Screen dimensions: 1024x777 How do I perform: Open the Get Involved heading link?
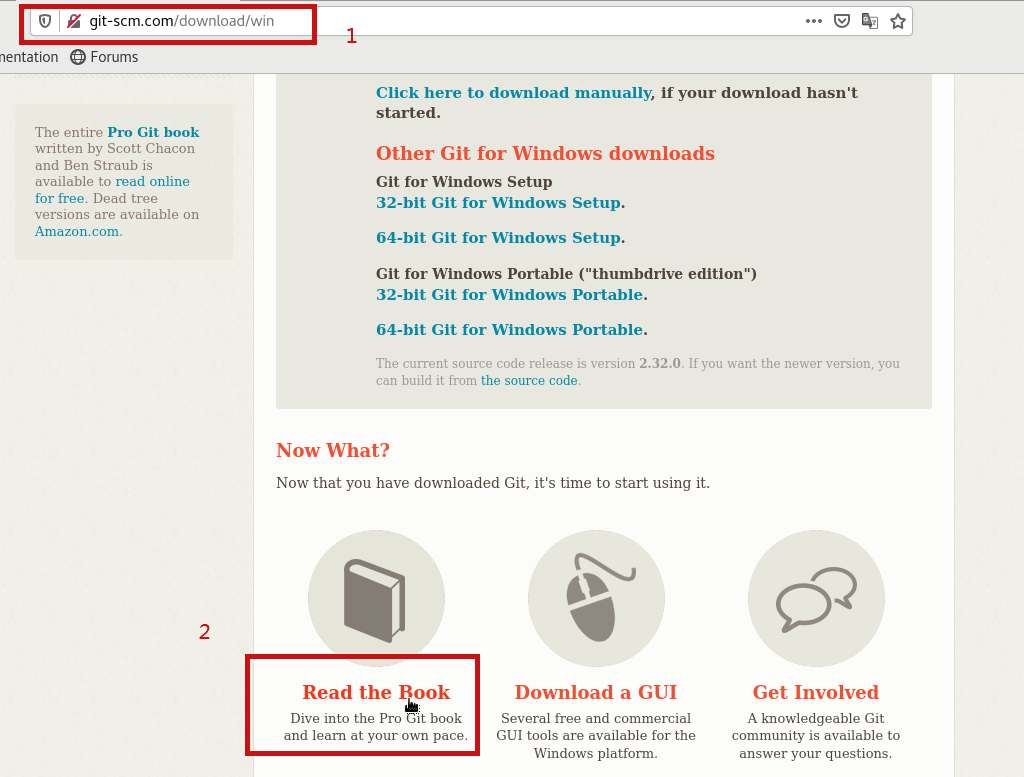pyautogui.click(x=816, y=692)
